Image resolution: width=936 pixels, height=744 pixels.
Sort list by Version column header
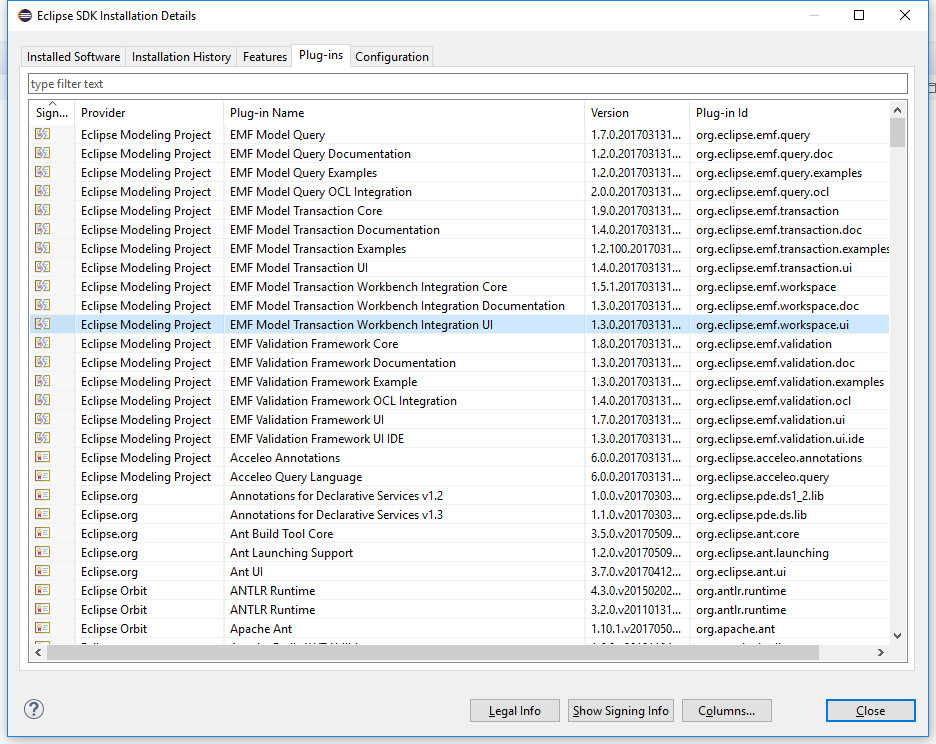(636, 113)
